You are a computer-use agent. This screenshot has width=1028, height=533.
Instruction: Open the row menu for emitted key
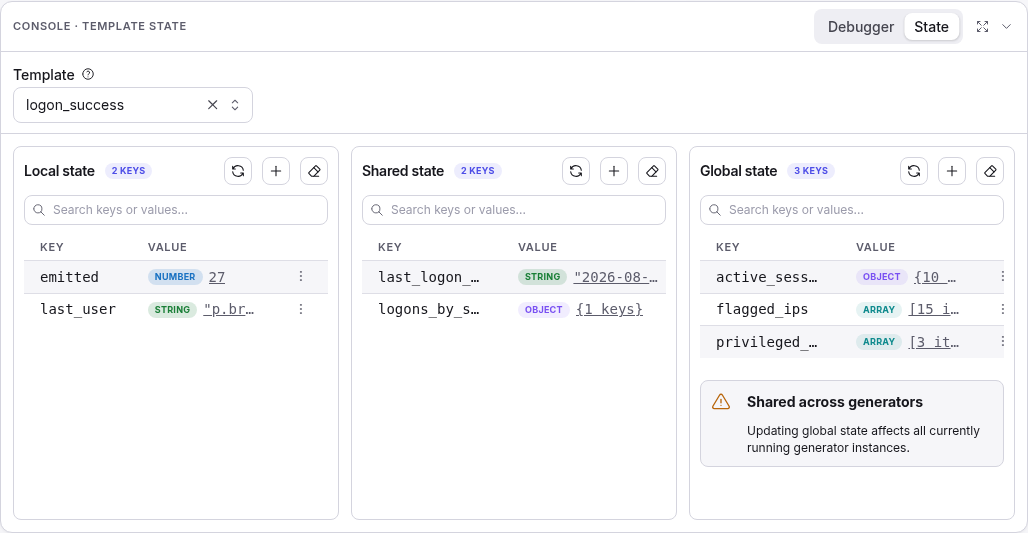(301, 277)
